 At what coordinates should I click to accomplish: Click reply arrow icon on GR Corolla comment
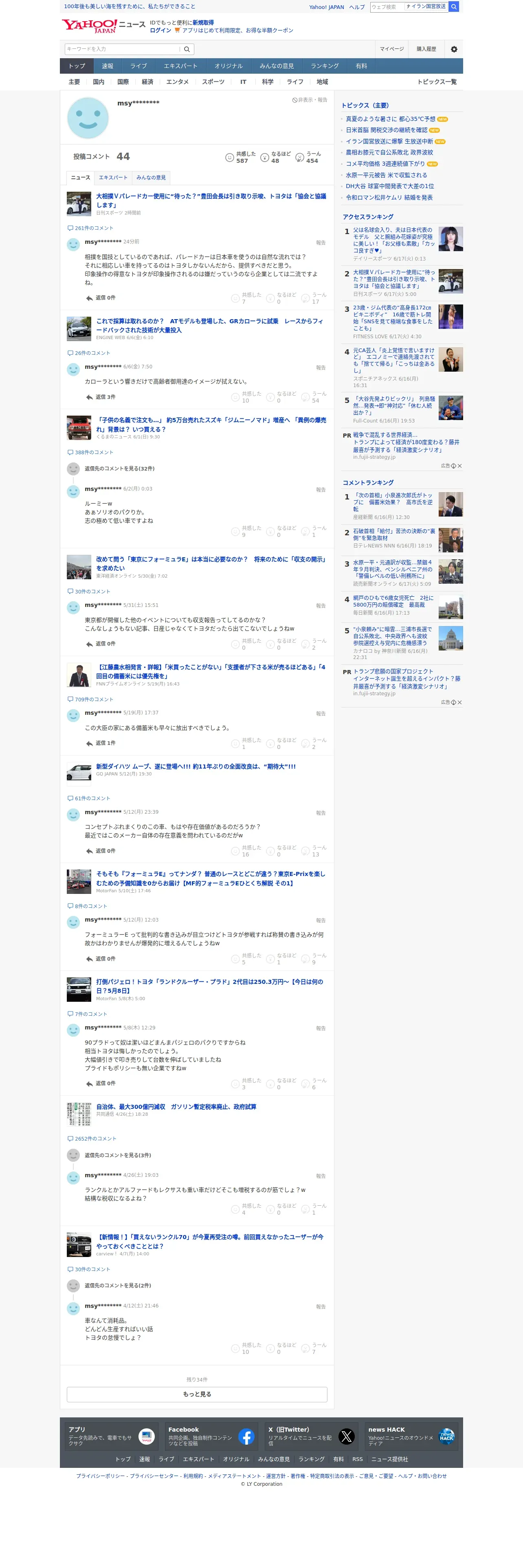point(90,397)
